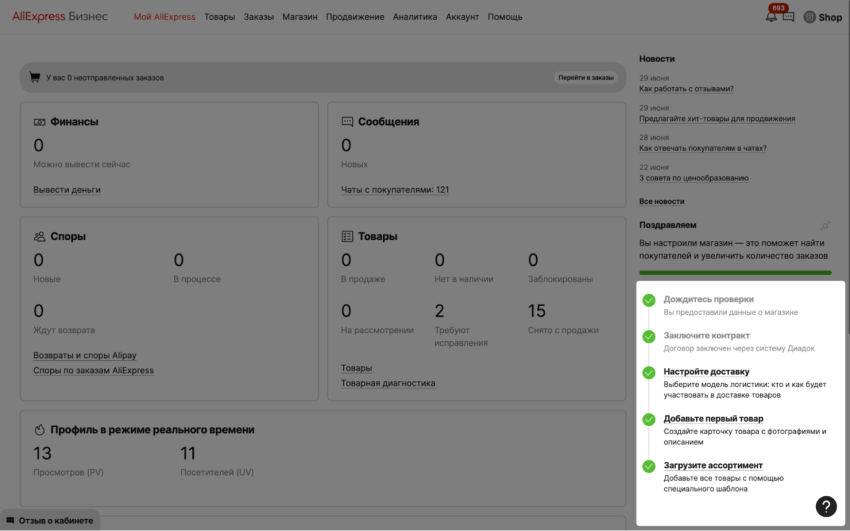Click the Настройте доставку step link
The height and width of the screenshot is (531, 850).
pyautogui.click(x=706, y=372)
